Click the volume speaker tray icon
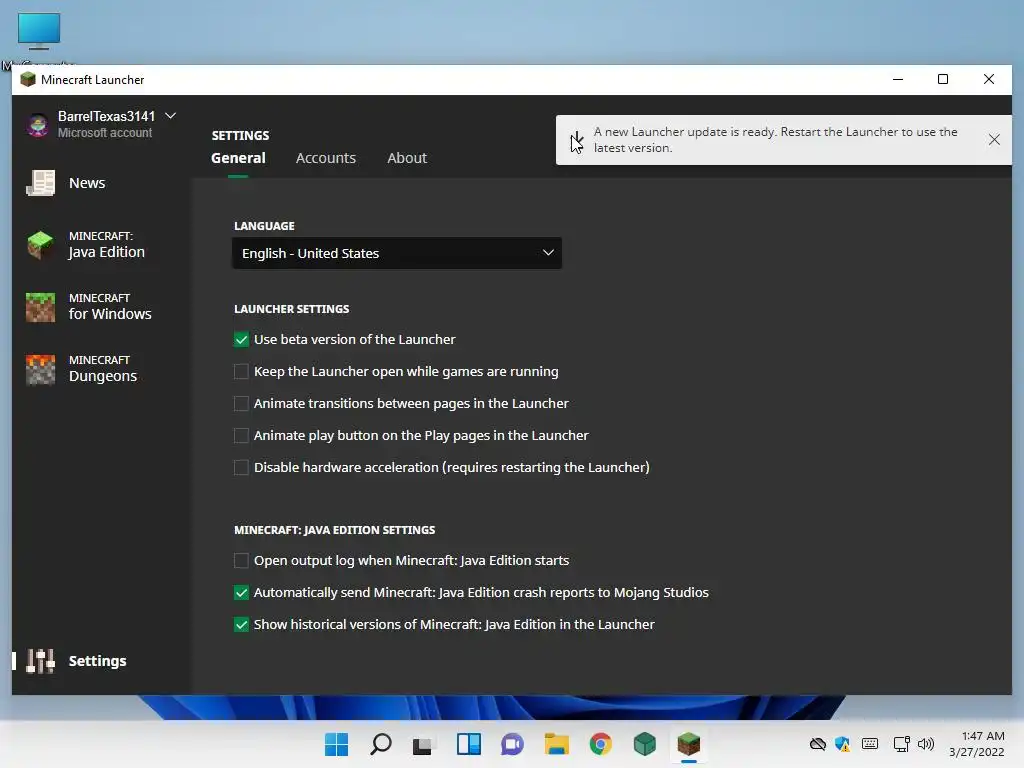The image size is (1024, 768). pyautogui.click(x=926, y=744)
